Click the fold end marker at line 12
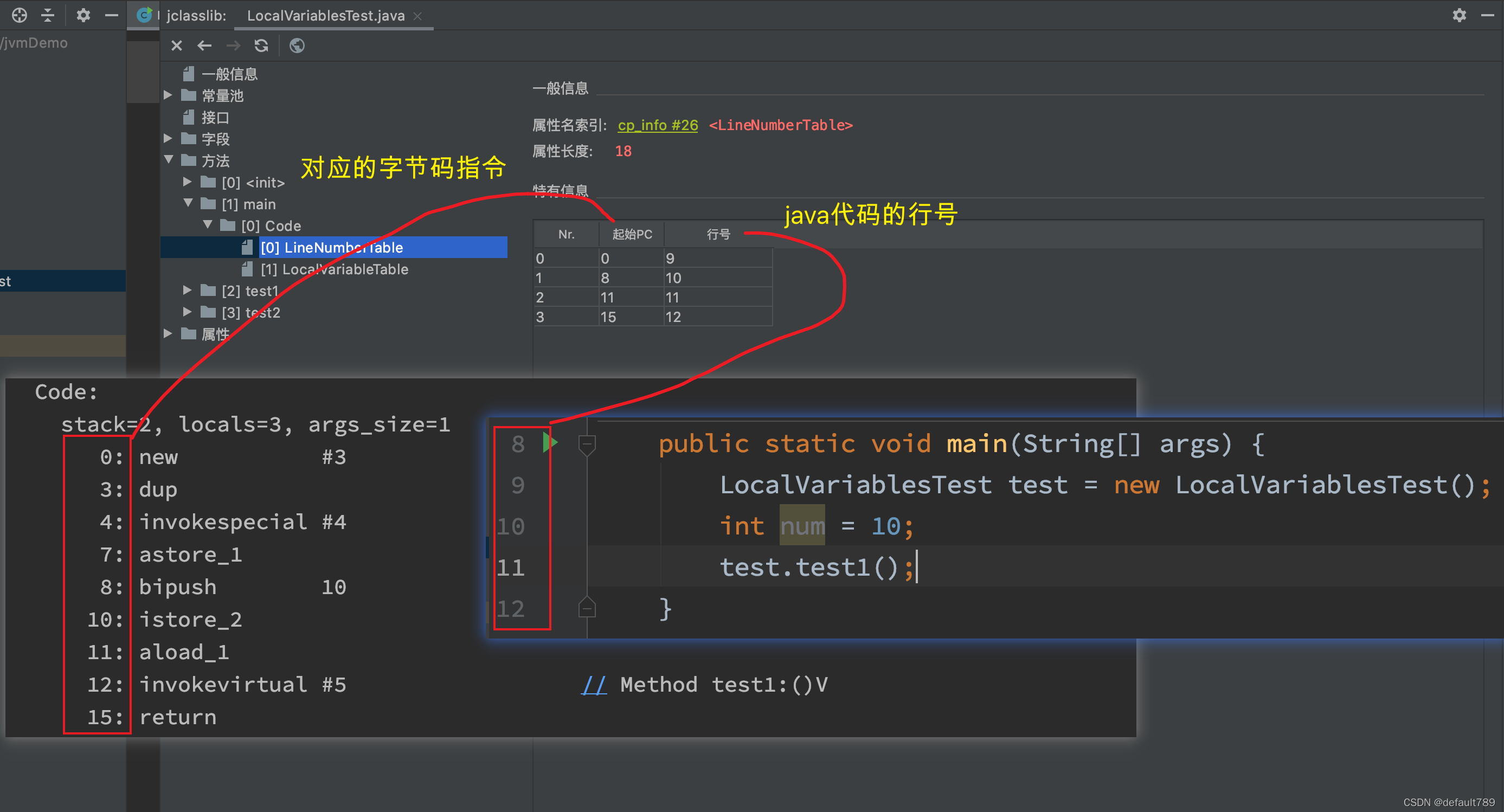1504x812 pixels. pyautogui.click(x=586, y=608)
